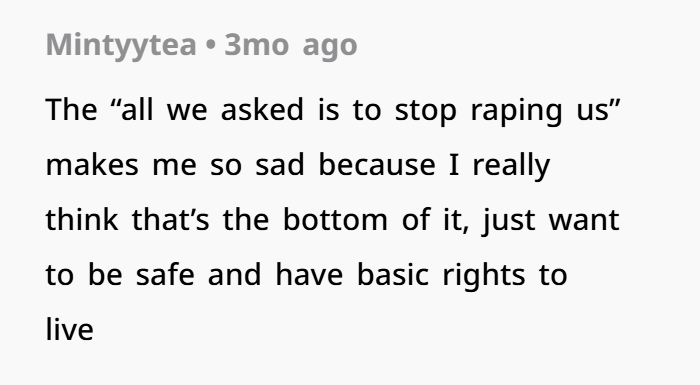700x385 pixels.
Task: Click the word think on the third line
Action: click(82, 220)
